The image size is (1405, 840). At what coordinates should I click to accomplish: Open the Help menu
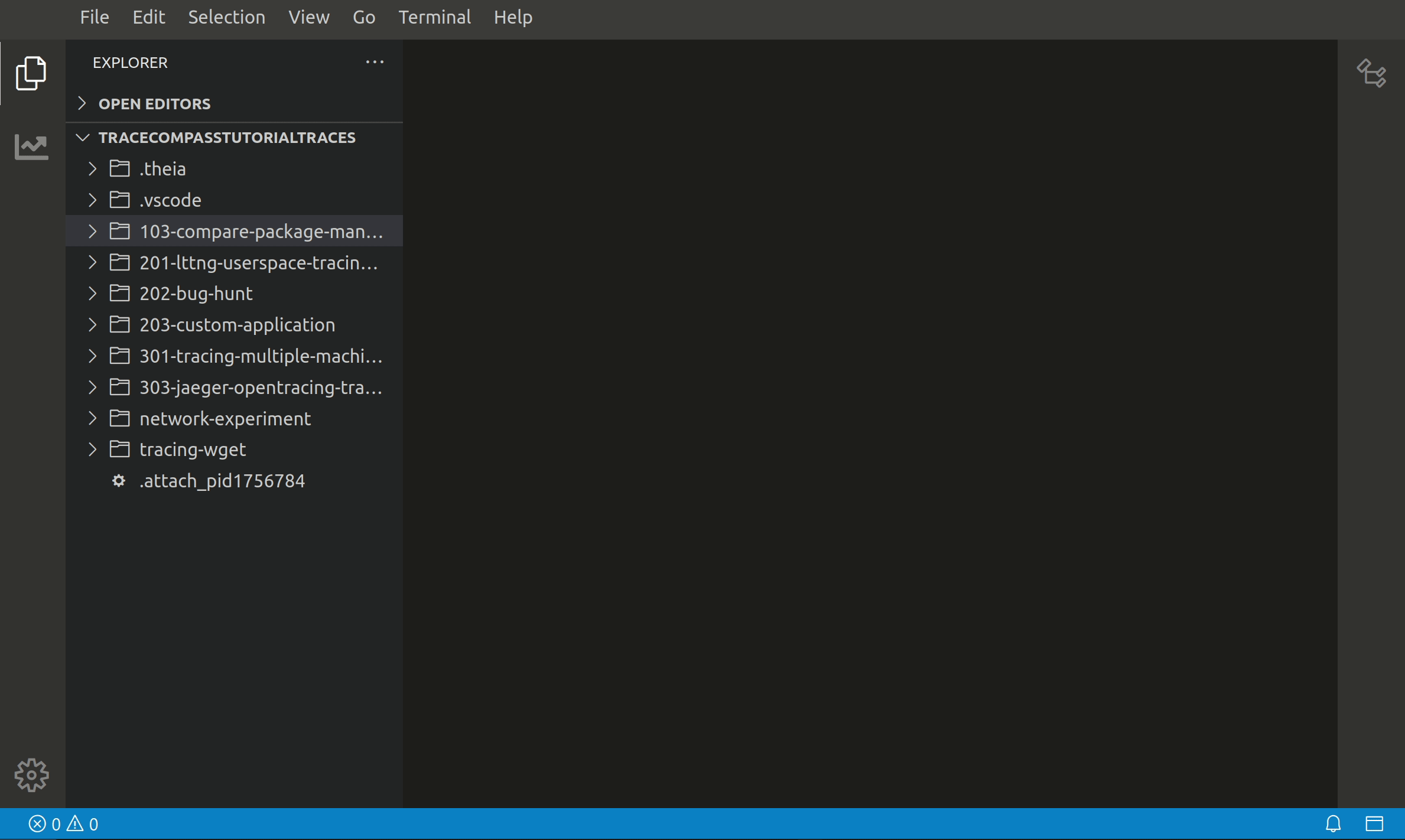point(513,17)
